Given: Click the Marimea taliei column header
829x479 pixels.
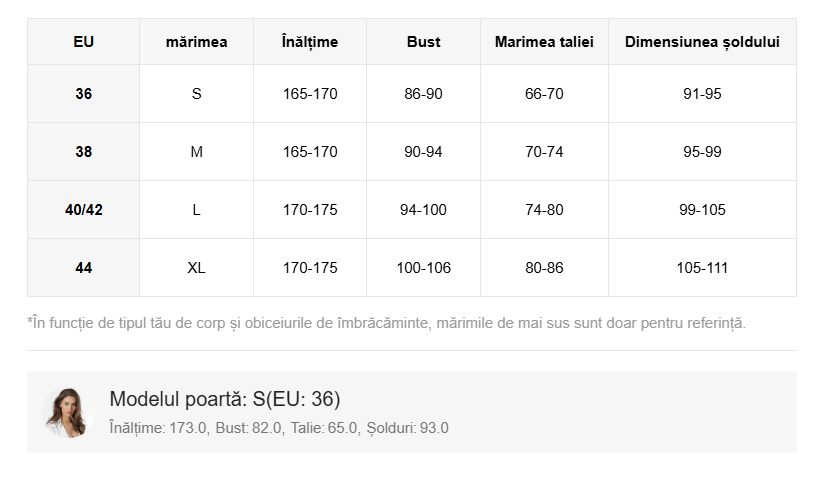Looking at the screenshot, I should point(544,42).
